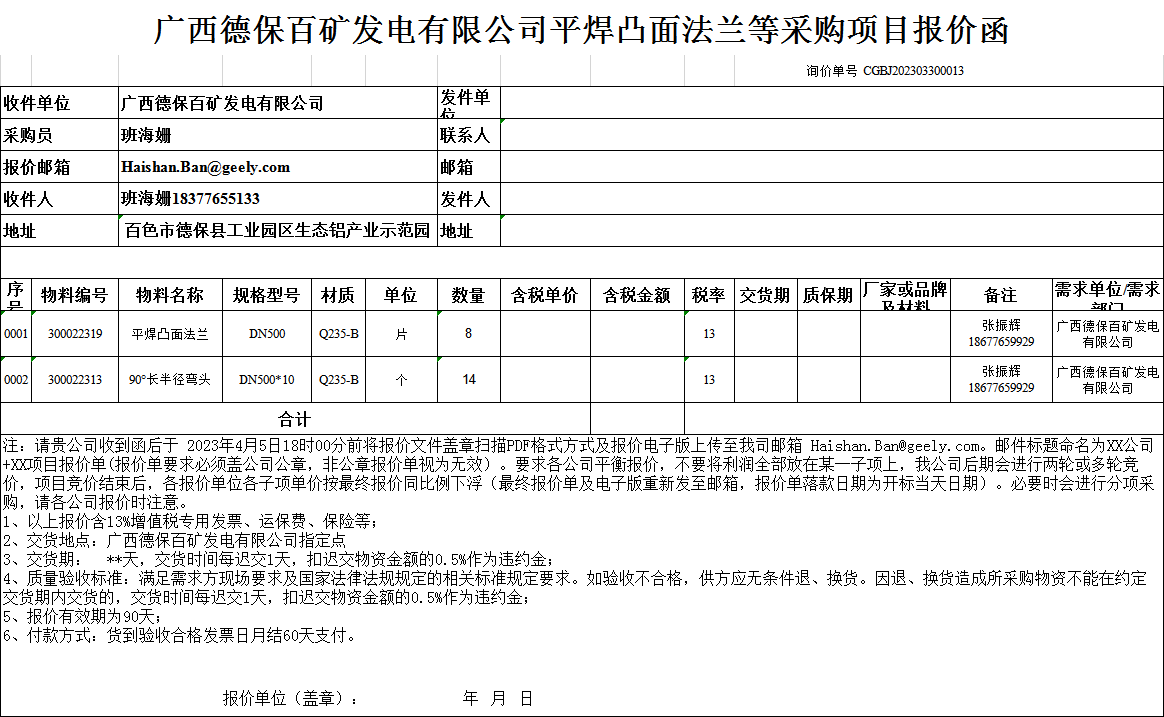The image size is (1164, 717).
Task: Select inquiry number CGBJ202303300013
Action: pos(913,71)
